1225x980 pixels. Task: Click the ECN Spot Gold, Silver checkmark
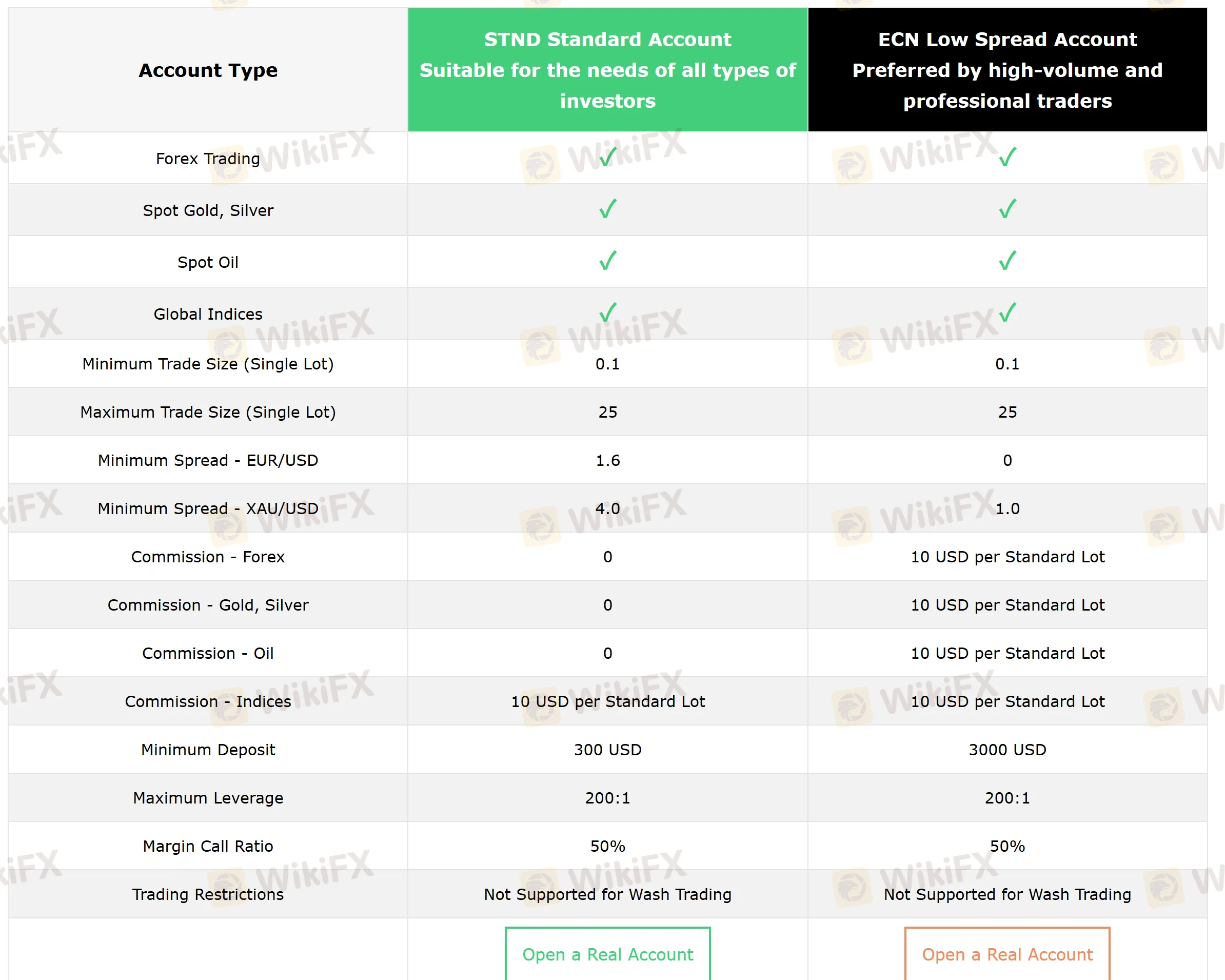1007,210
